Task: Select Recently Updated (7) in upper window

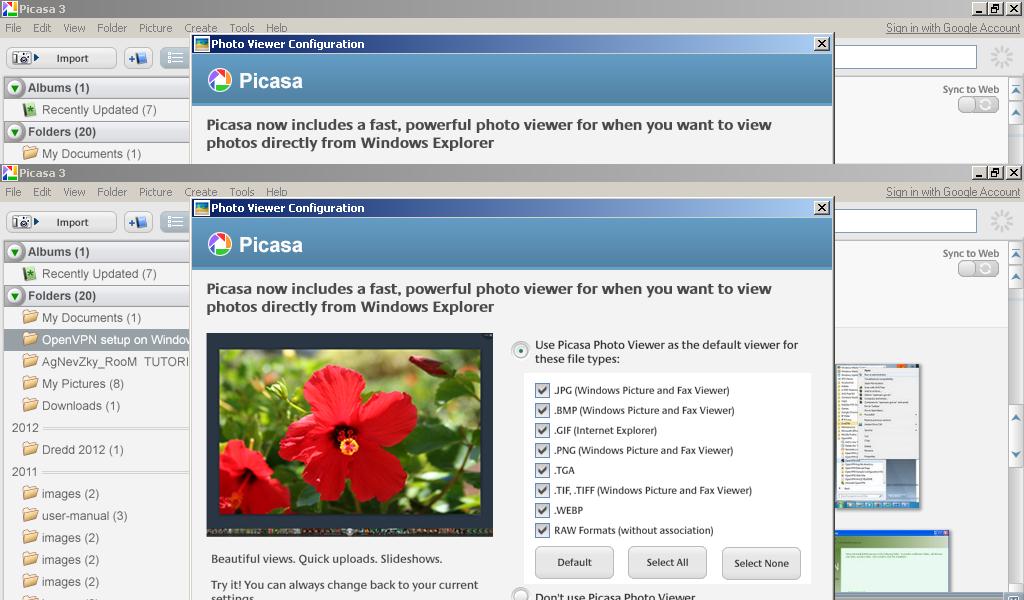Action: point(97,110)
